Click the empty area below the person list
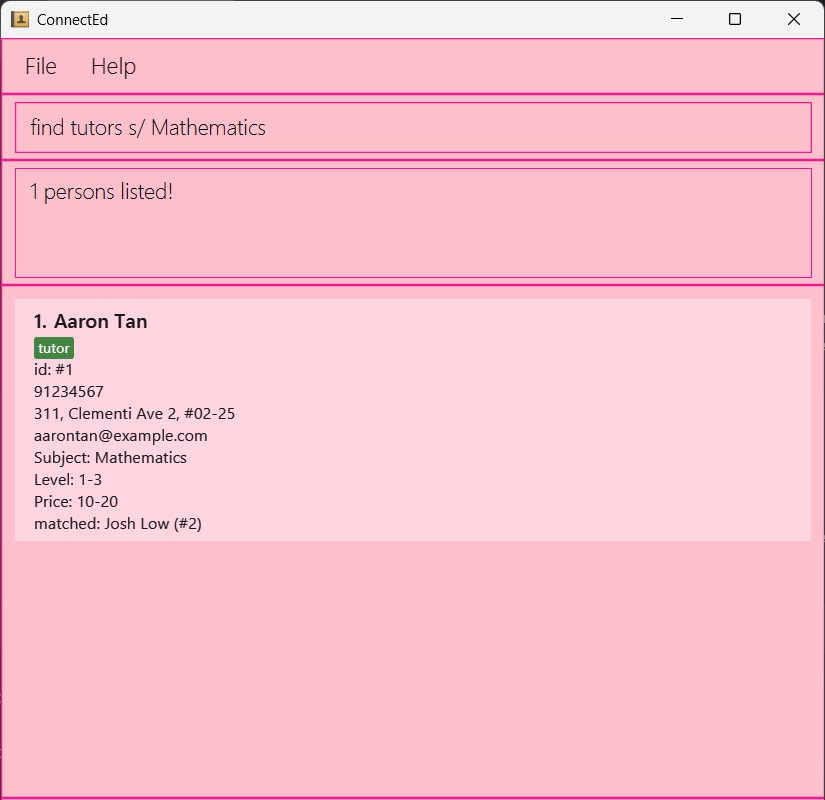Viewport: 825px width, 800px height. [412, 670]
